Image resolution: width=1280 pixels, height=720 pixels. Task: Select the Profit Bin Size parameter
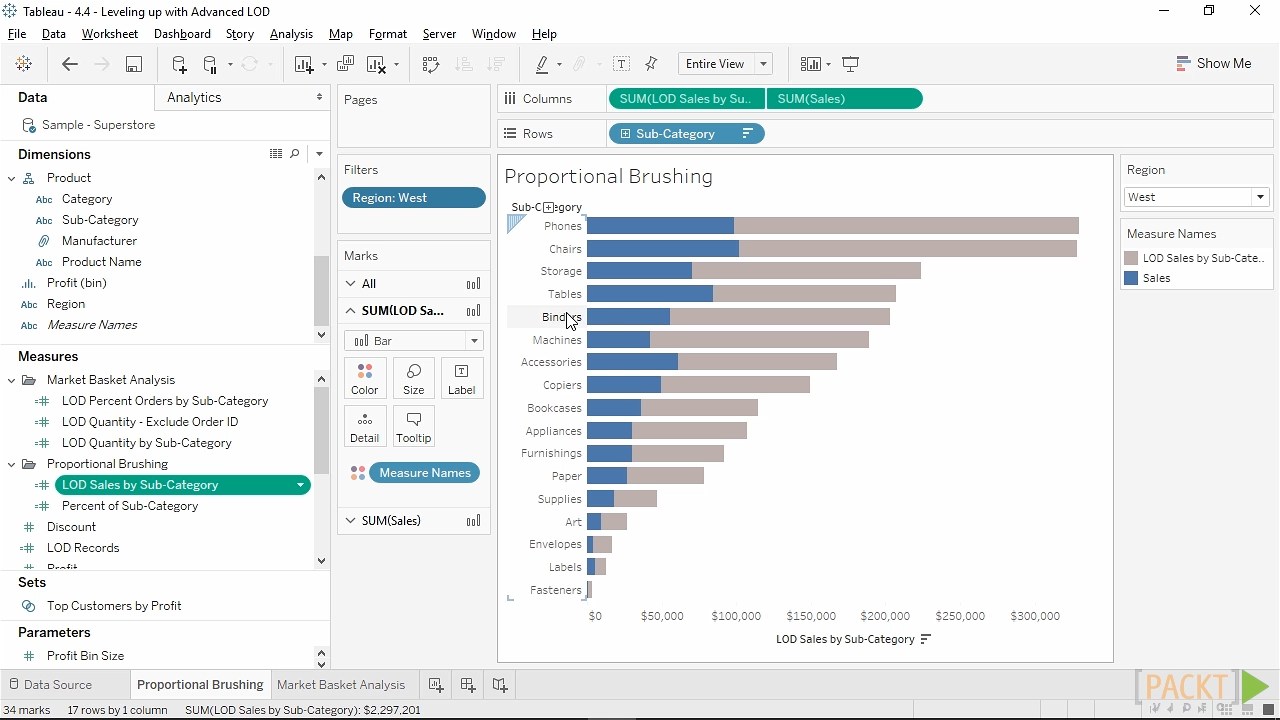(85, 656)
